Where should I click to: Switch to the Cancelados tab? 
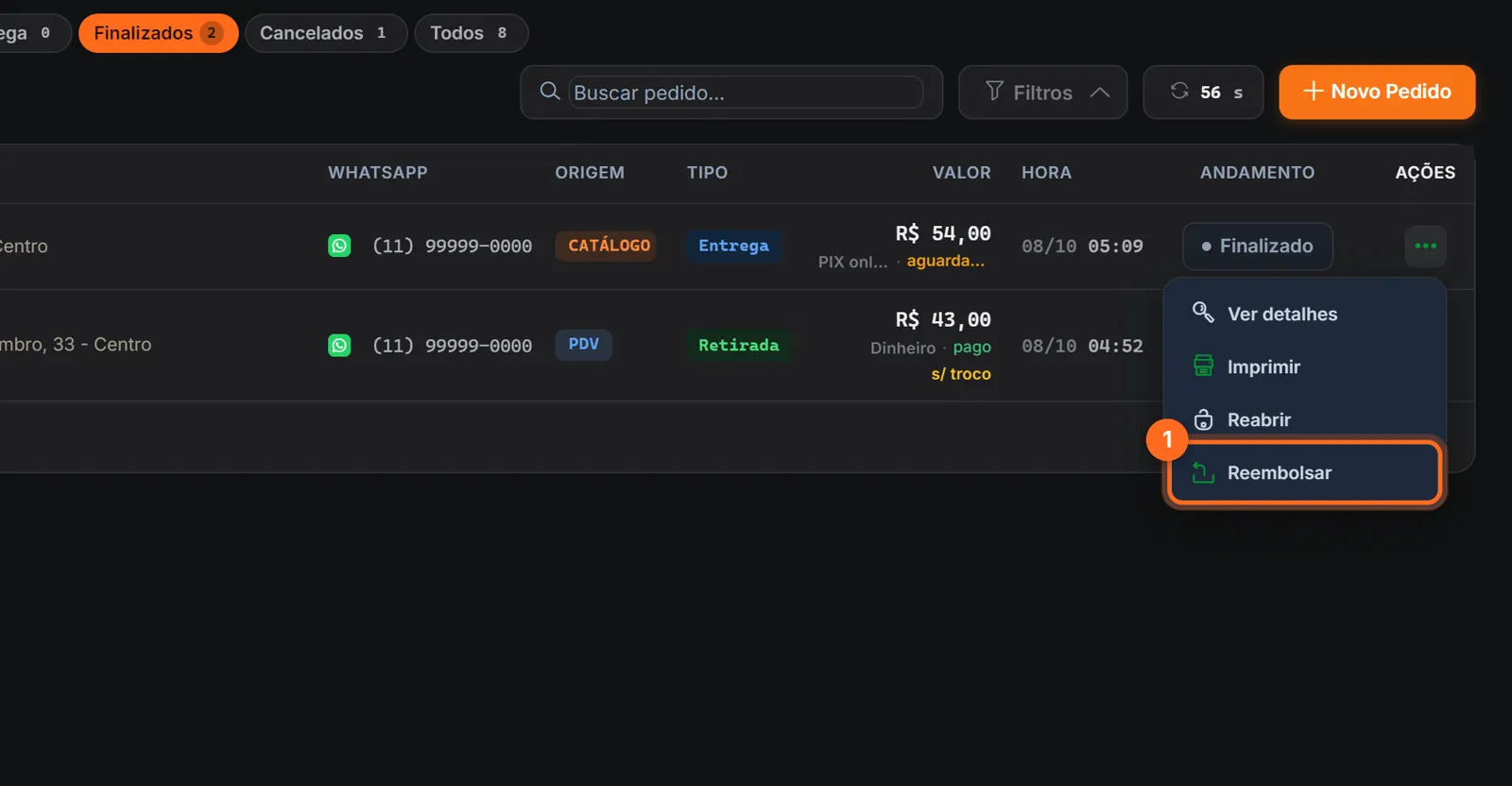point(326,33)
